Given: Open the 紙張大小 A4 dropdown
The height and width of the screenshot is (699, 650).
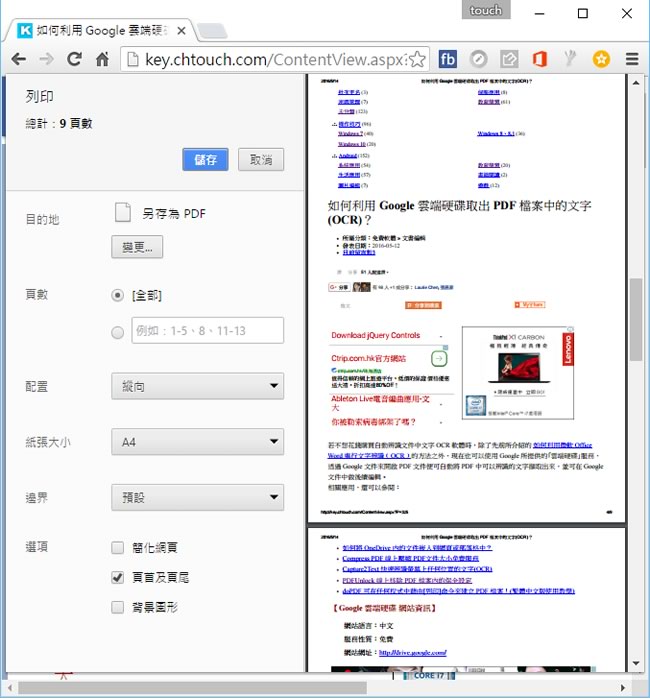Looking at the screenshot, I should point(197,442).
